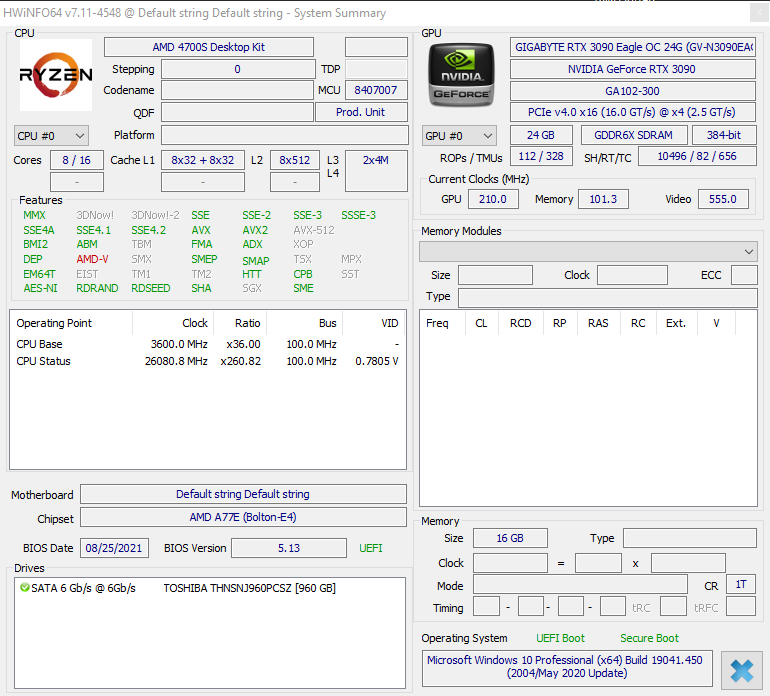Click the SH/RT/TC value 10496 / 82 / 656
Viewport: 770px width, 696px height.
pos(697,156)
